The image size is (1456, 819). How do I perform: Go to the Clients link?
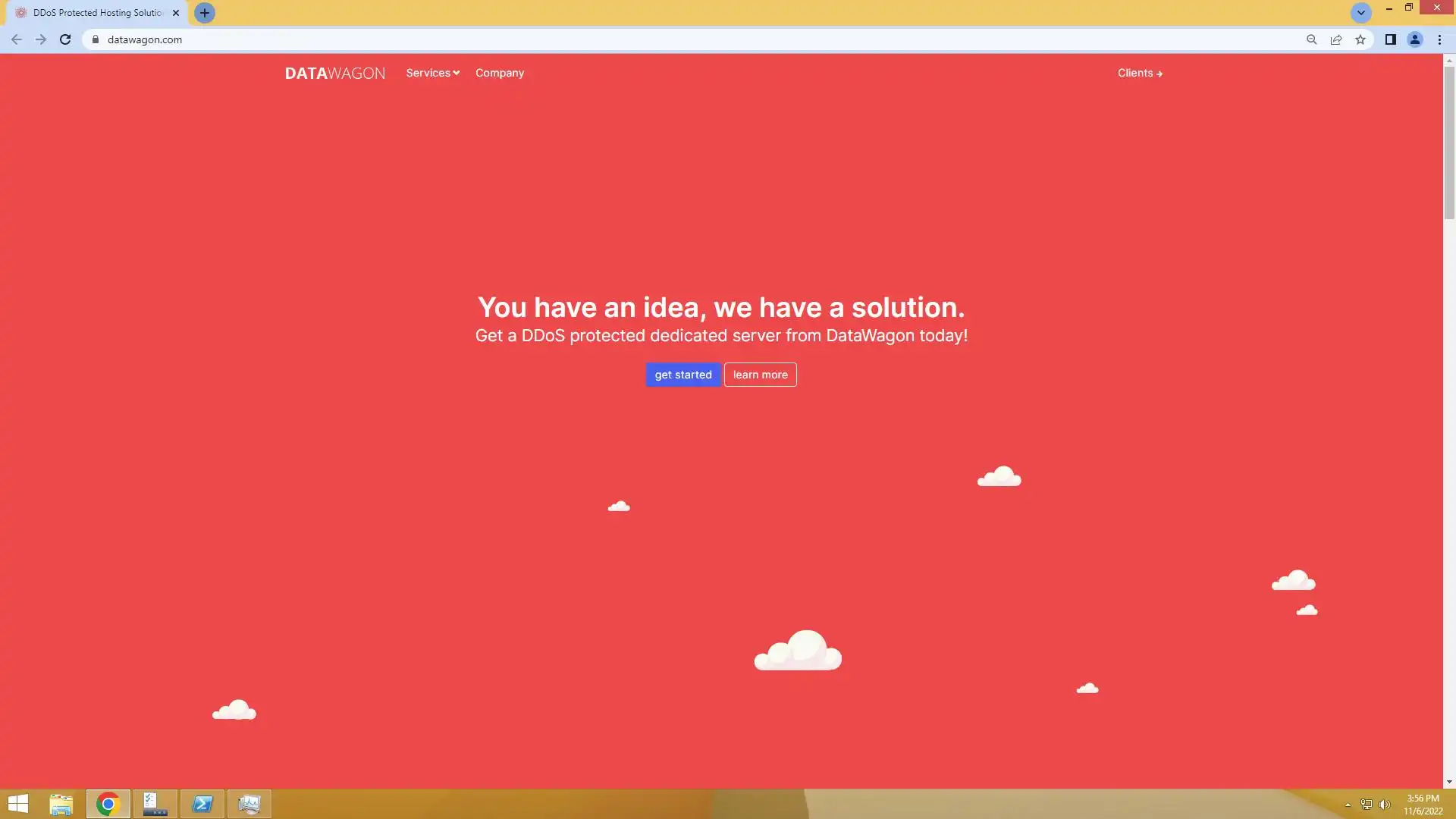[1139, 73]
